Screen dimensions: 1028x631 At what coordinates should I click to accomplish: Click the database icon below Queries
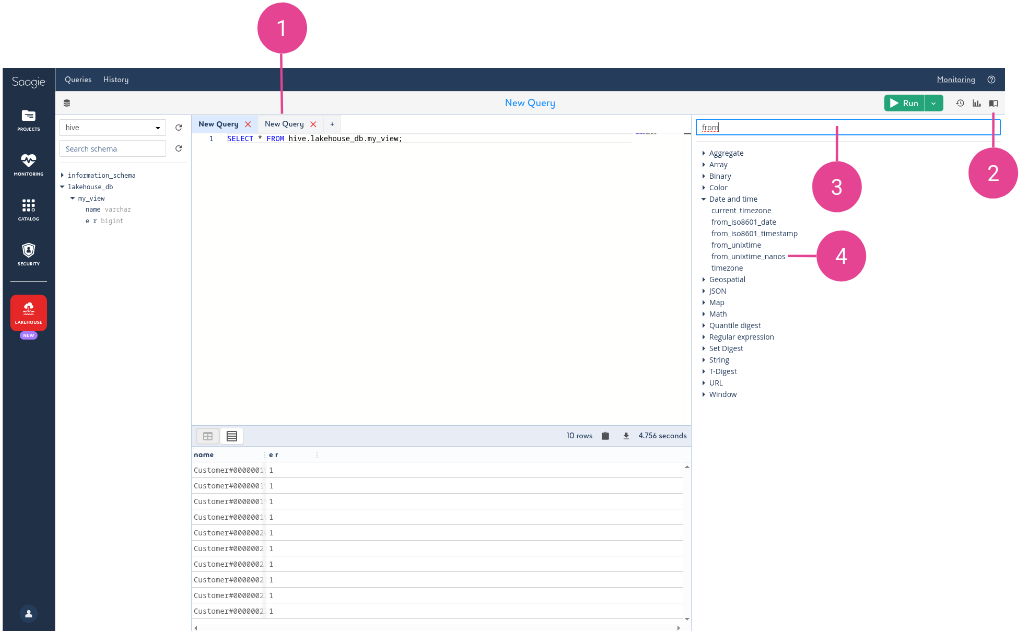click(66, 103)
